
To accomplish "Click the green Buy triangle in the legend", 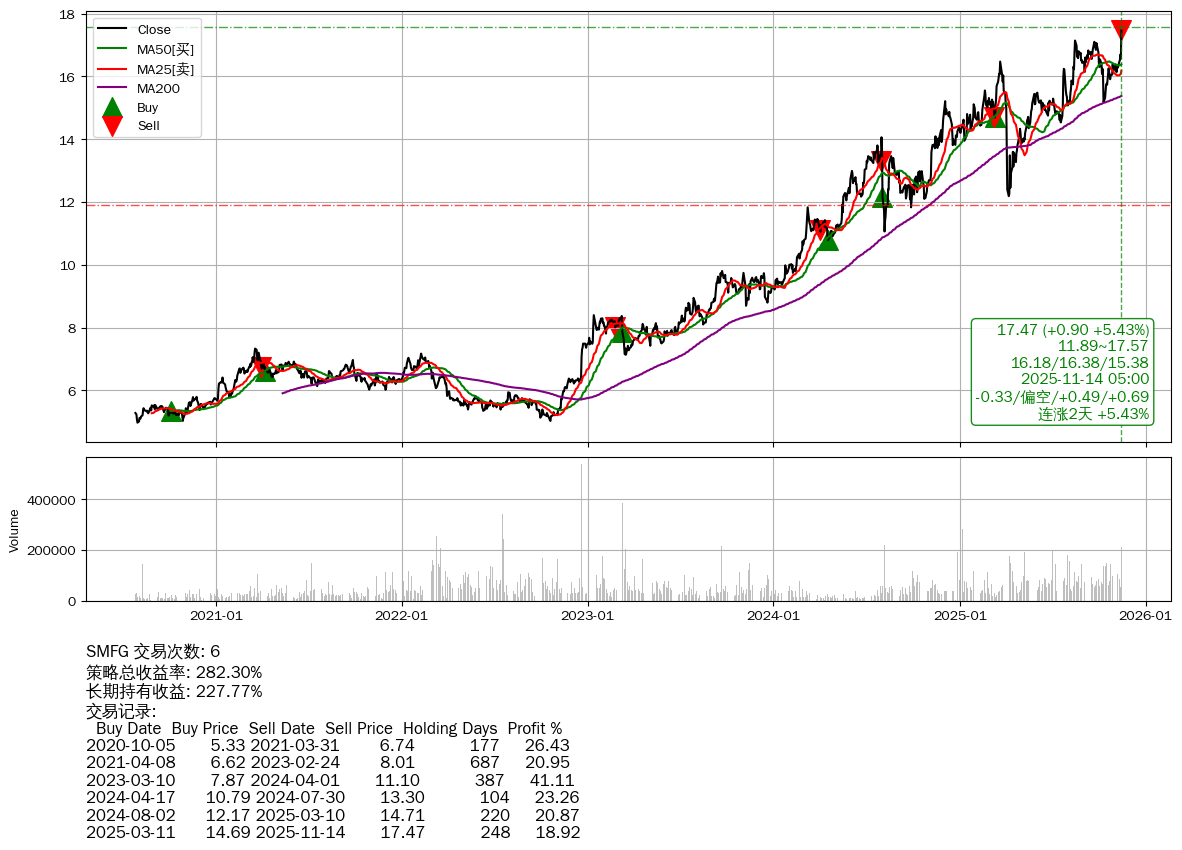I will (x=113, y=108).
